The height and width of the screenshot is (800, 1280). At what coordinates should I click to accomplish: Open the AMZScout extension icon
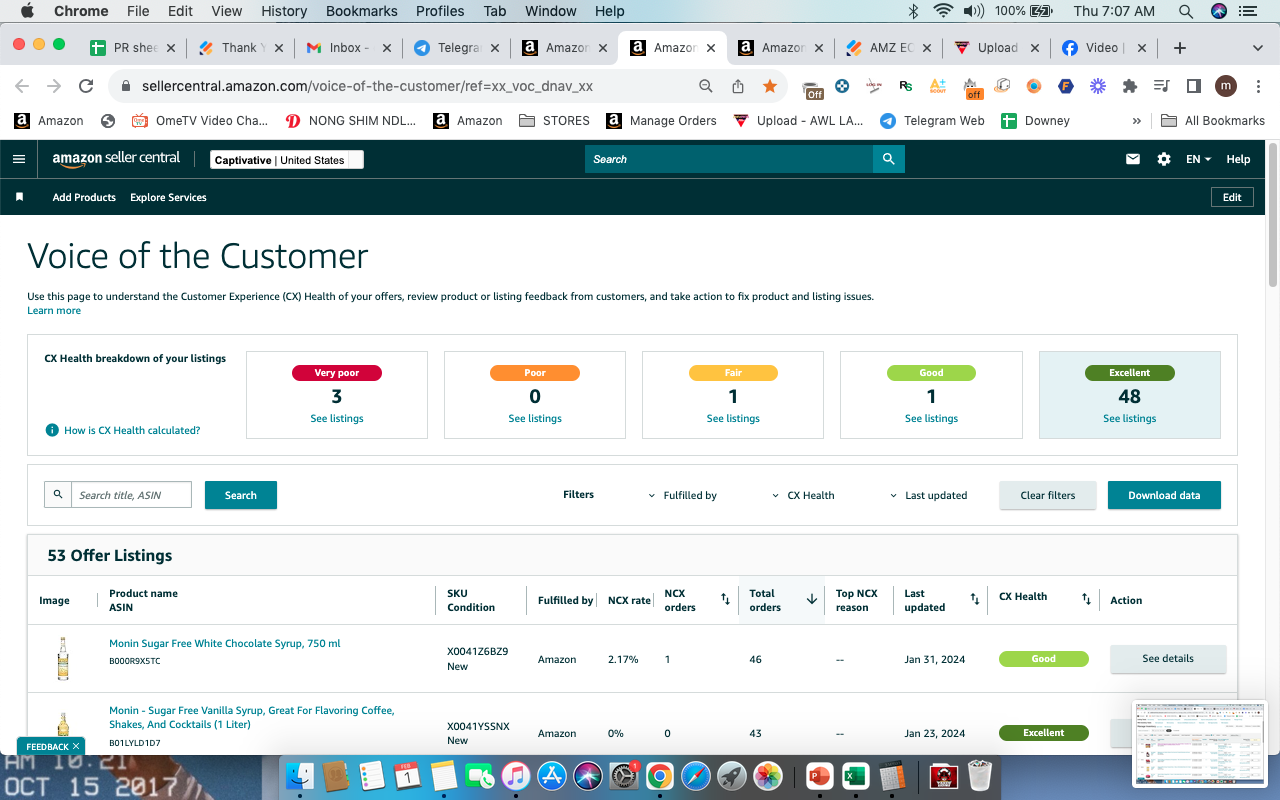point(937,87)
